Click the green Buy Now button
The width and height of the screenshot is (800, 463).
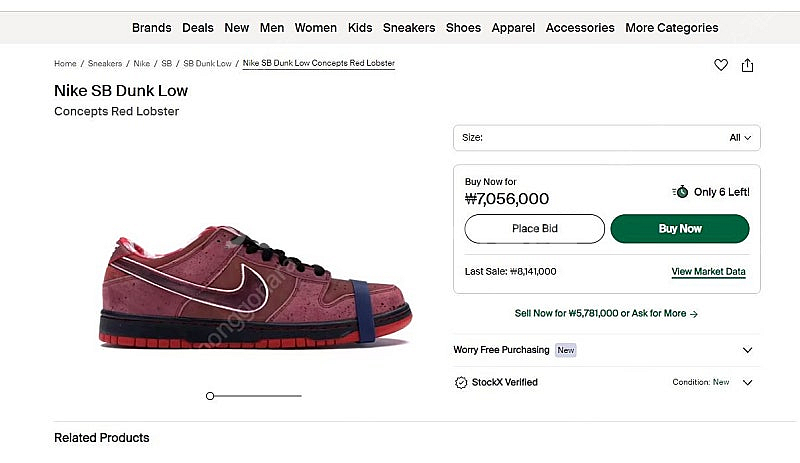[x=680, y=229]
